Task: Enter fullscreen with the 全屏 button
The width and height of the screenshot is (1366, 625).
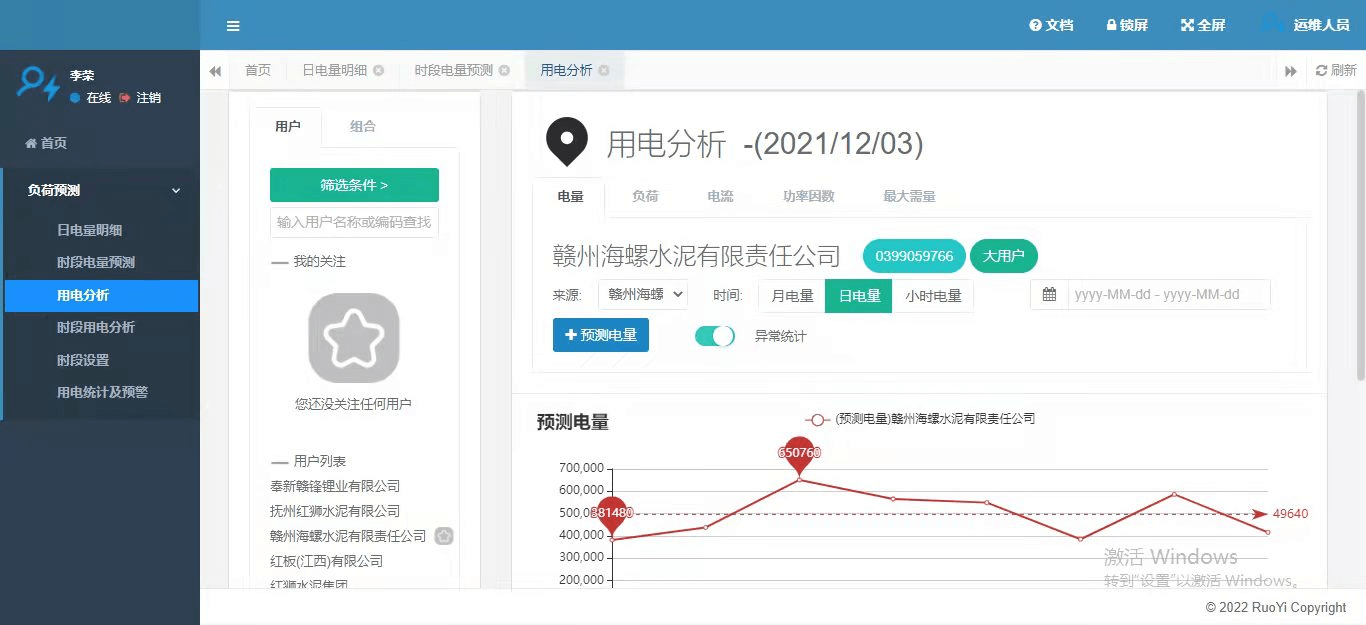Action: pyautogui.click(x=1203, y=25)
